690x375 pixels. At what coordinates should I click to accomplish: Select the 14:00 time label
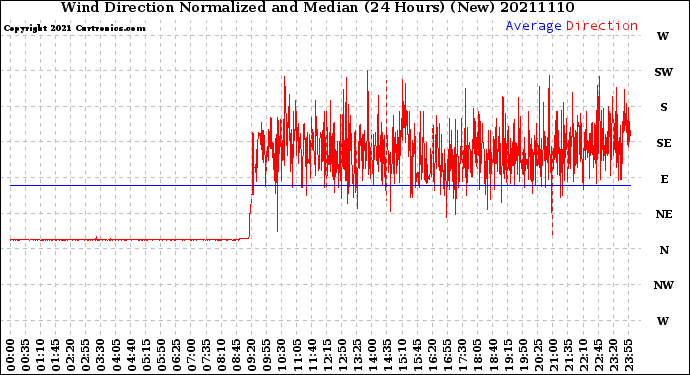pyautogui.click(x=372, y=355)
